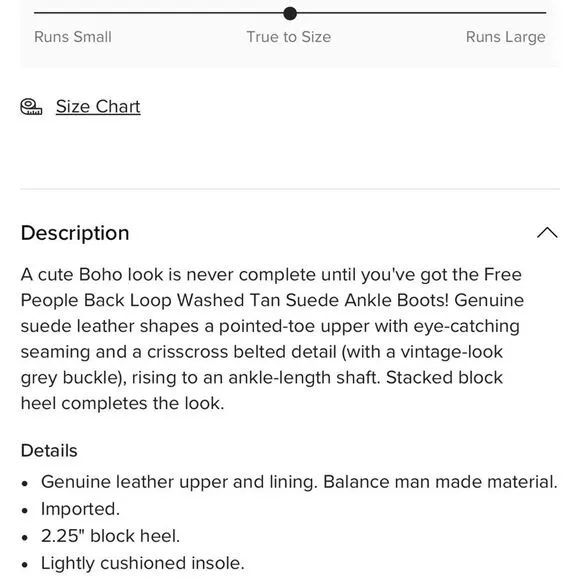This screenshot has height=580, width=580.
Task: Select the Runs Large label
Action: [506, 37]
